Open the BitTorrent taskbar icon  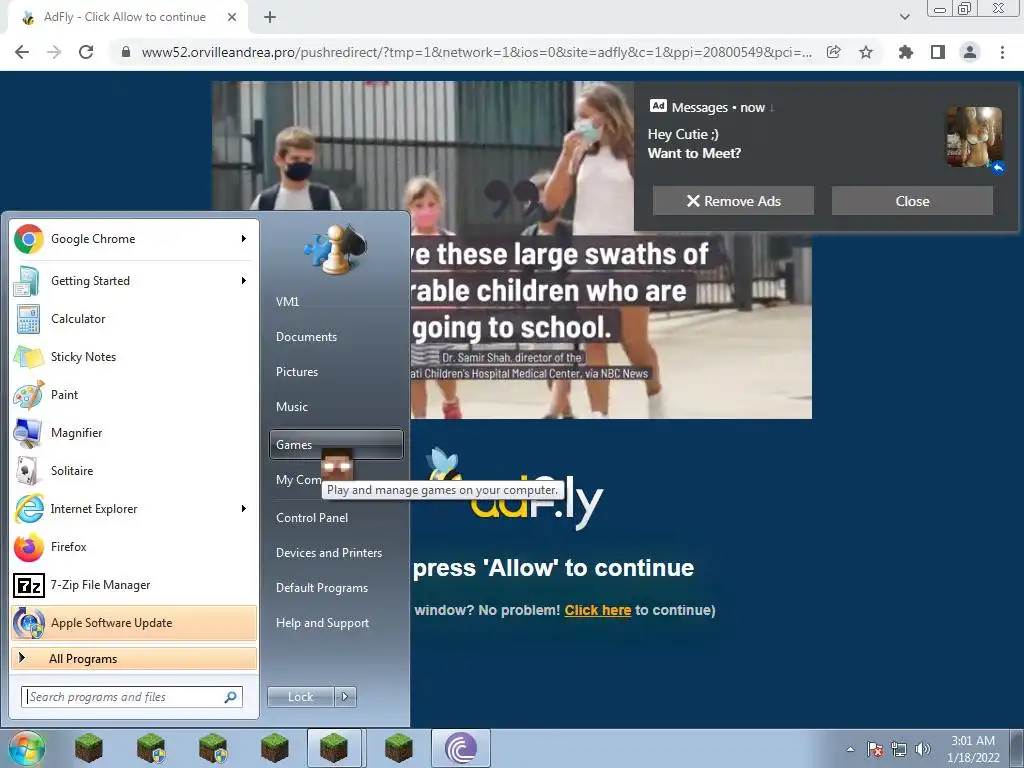[460, 748]
